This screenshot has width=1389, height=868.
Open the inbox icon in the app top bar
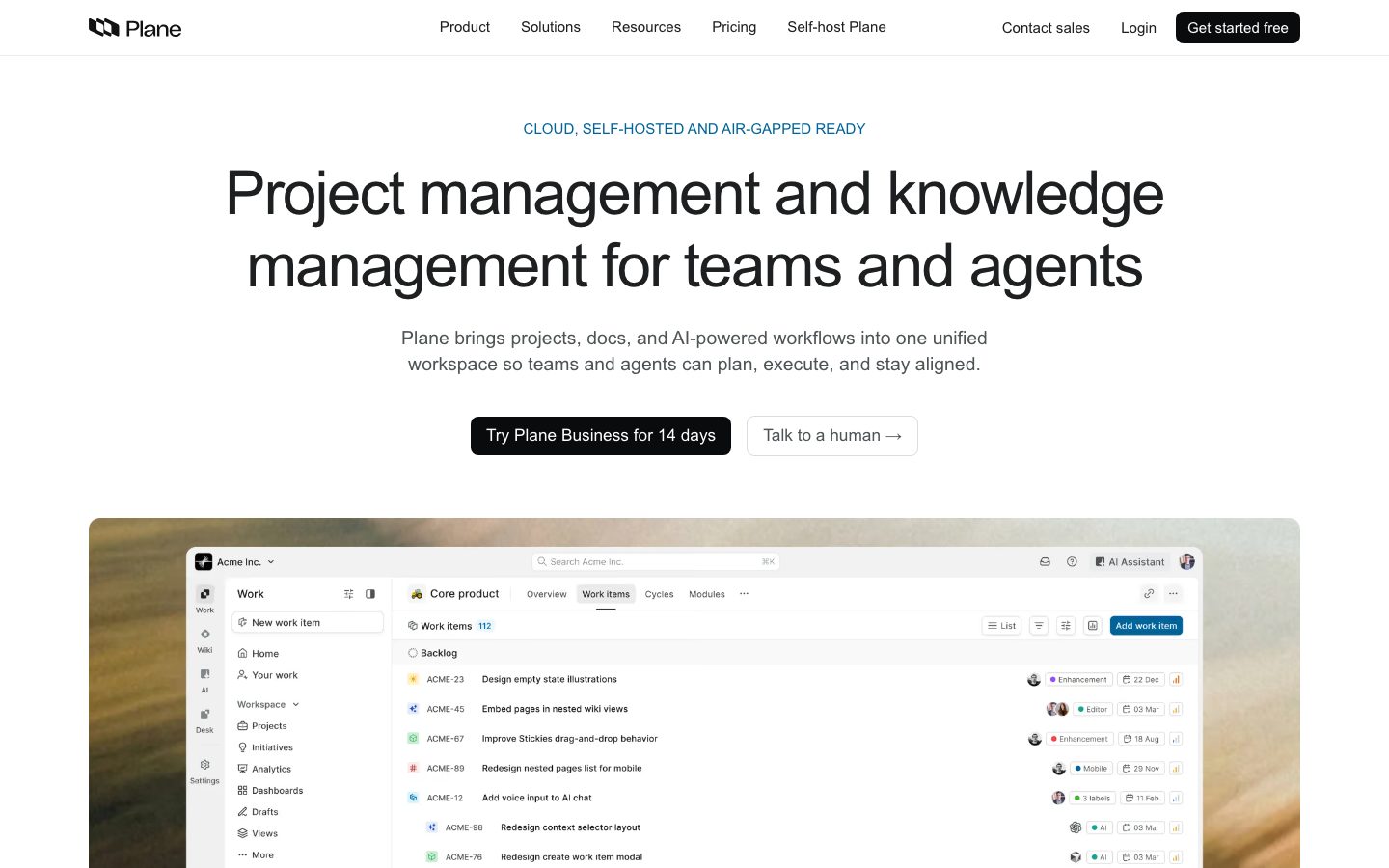click(1045, 561)
